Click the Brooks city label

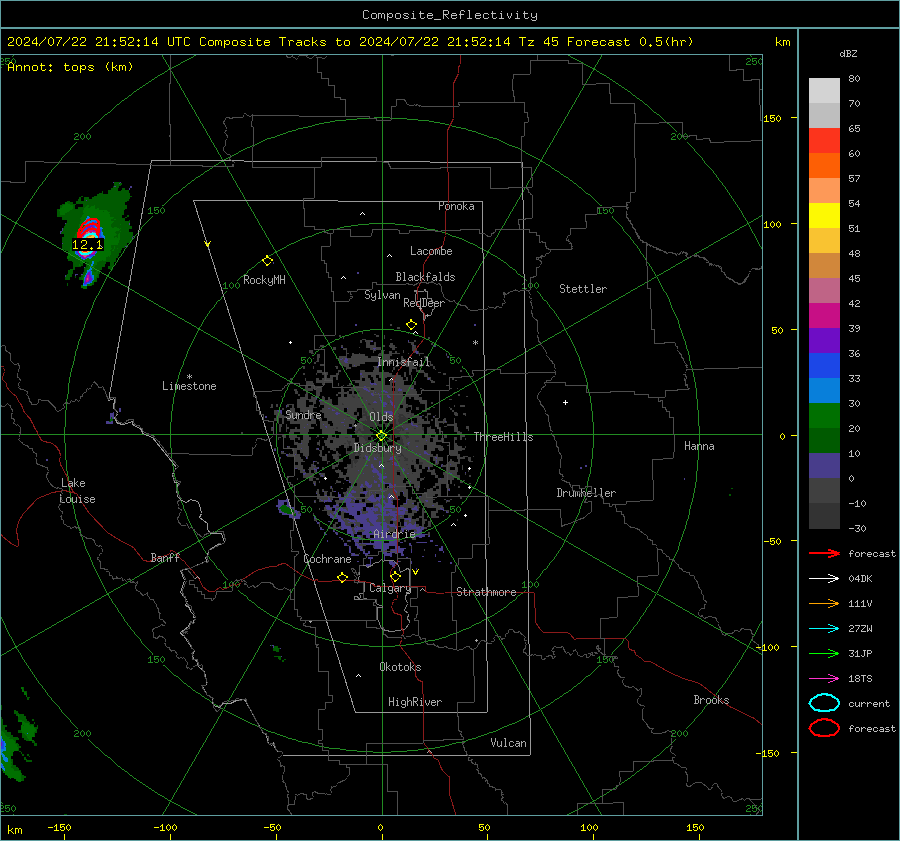(x=711, y=700)
